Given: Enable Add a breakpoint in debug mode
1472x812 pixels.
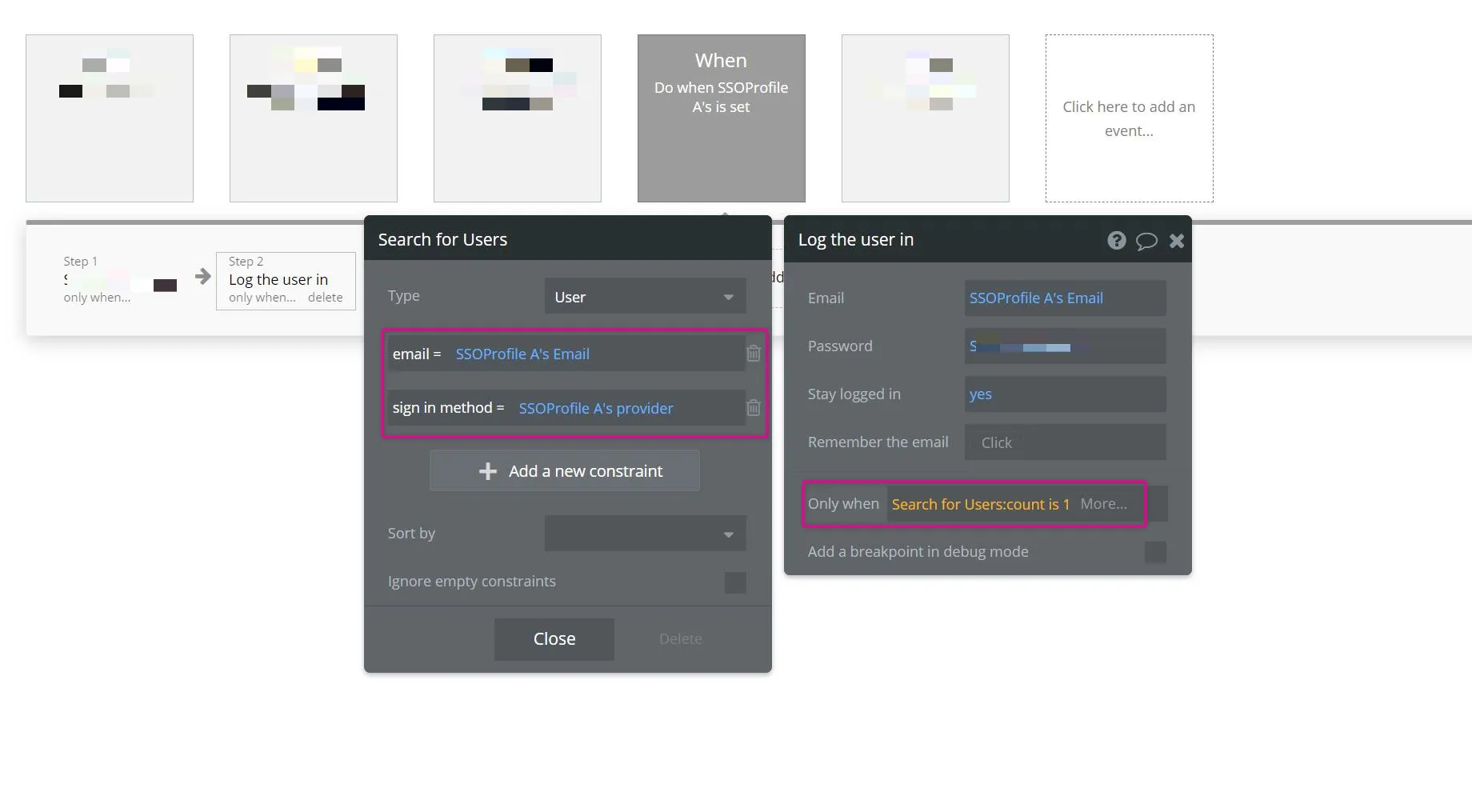Looking at the screenshot, I should (1155, 552).
